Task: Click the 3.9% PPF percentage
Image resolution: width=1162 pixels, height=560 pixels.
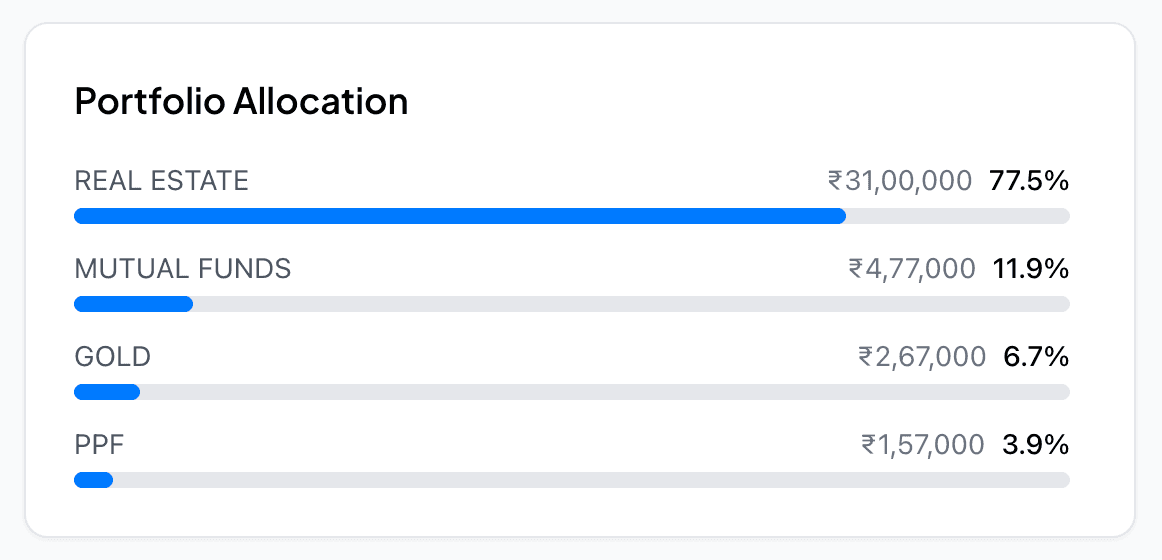Action: tap(1036, 444)
